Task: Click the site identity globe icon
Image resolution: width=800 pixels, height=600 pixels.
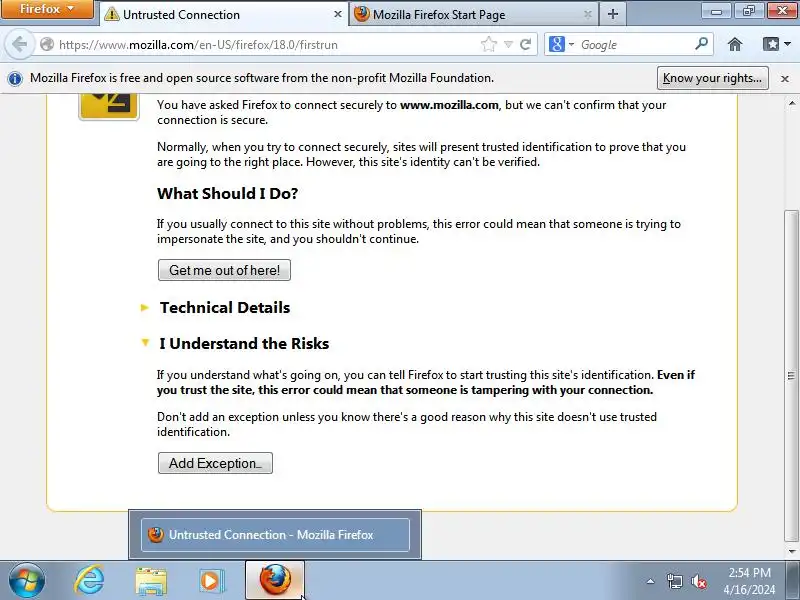Action: [47, 44]
